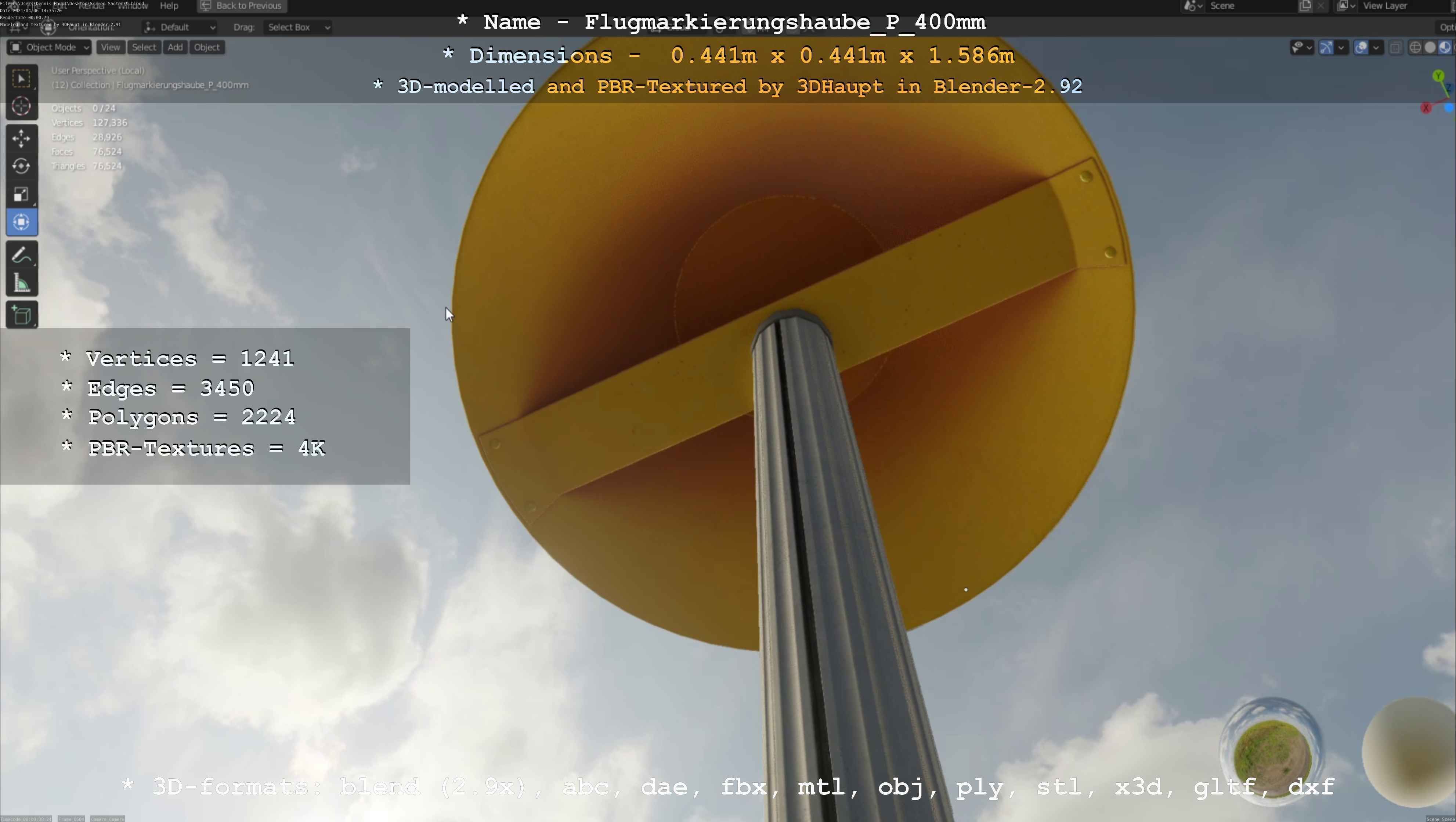Image resolution: width=1456 pixels, height=822 pixels.
Task: Open the Add menu
Action: [x=175, y=47]
